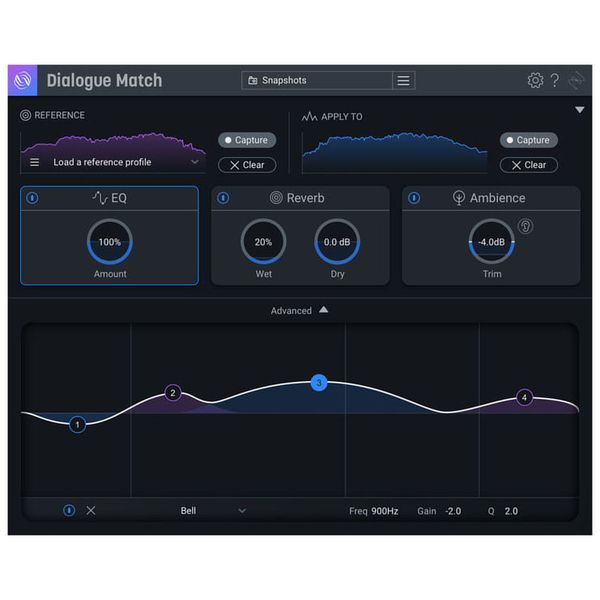The width and height of the screenshot is (600, 600).
Task: Select EQ node 1
Action: [x=77, y=425]
